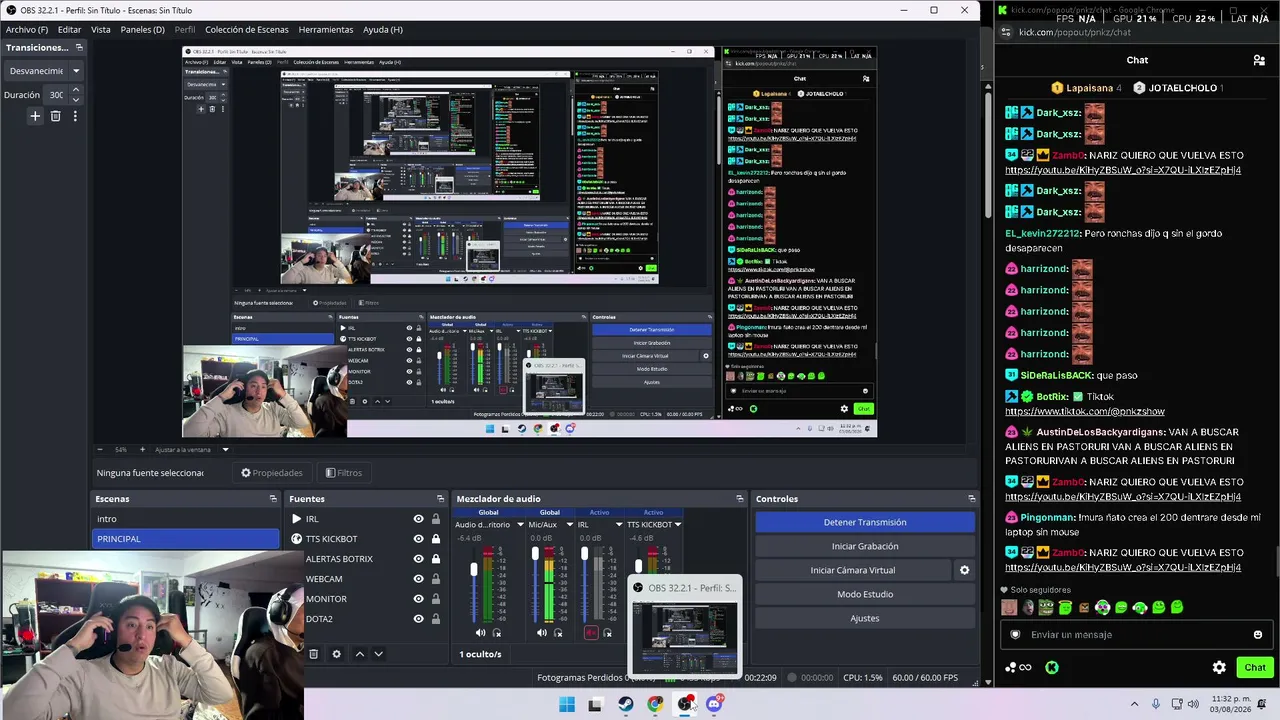Click the green Kick K emote button
Image resolution: width=1280 pixels, height=720 pixels.
[x=1052, y=667]
